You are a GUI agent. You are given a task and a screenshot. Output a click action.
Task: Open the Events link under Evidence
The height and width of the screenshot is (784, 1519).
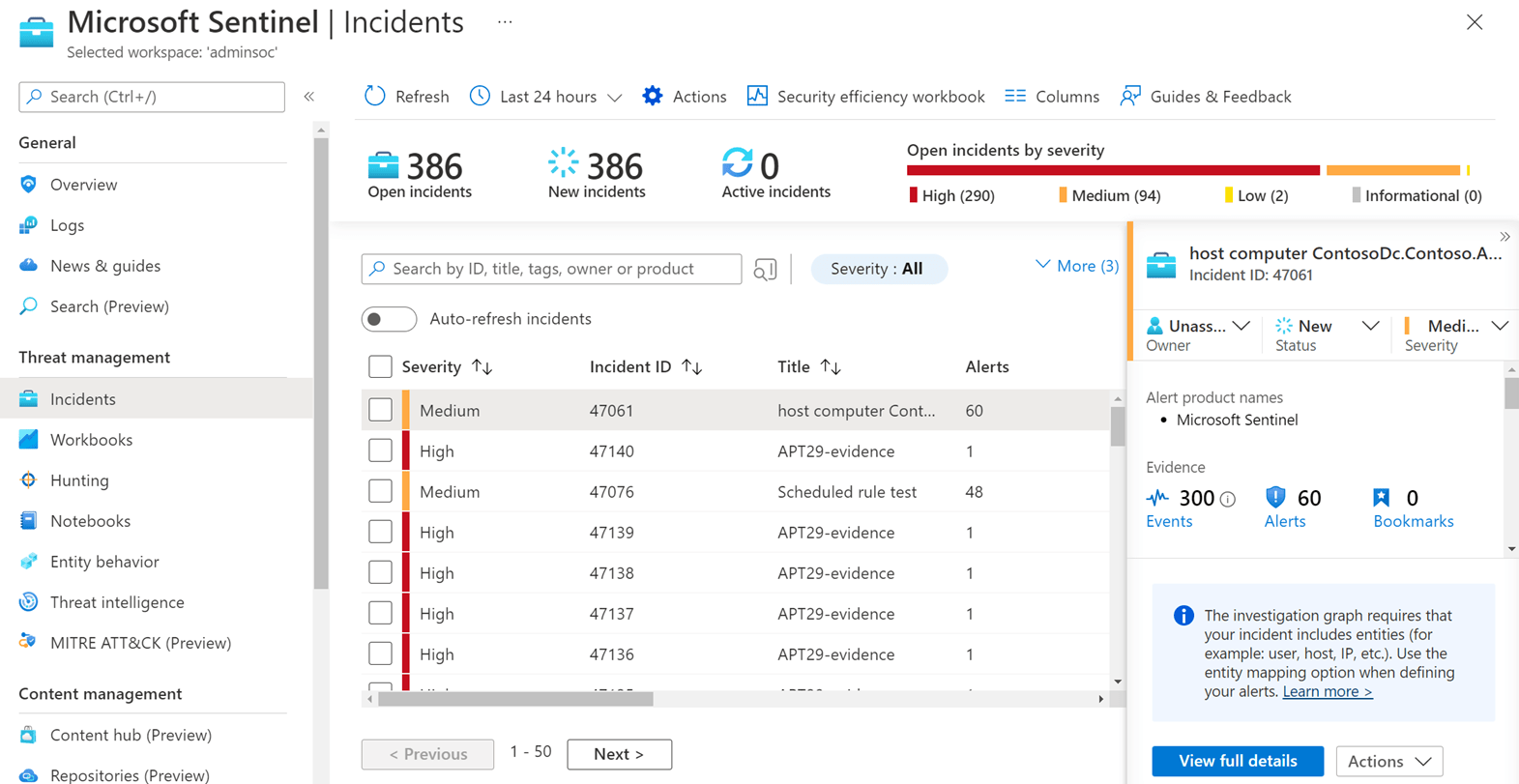click(x=1169, y=521)
